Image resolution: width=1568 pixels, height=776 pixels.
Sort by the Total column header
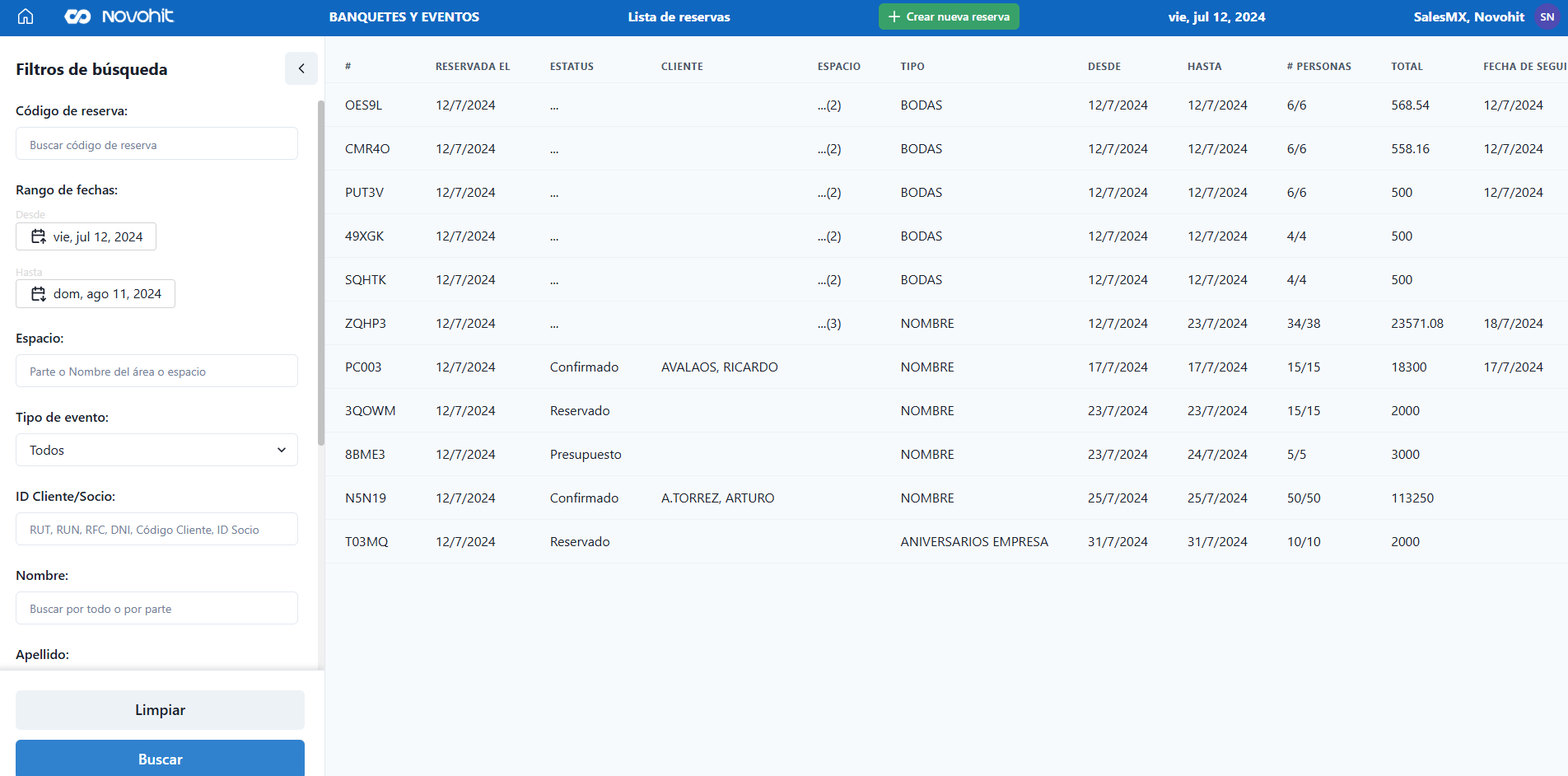(1407, 66)
